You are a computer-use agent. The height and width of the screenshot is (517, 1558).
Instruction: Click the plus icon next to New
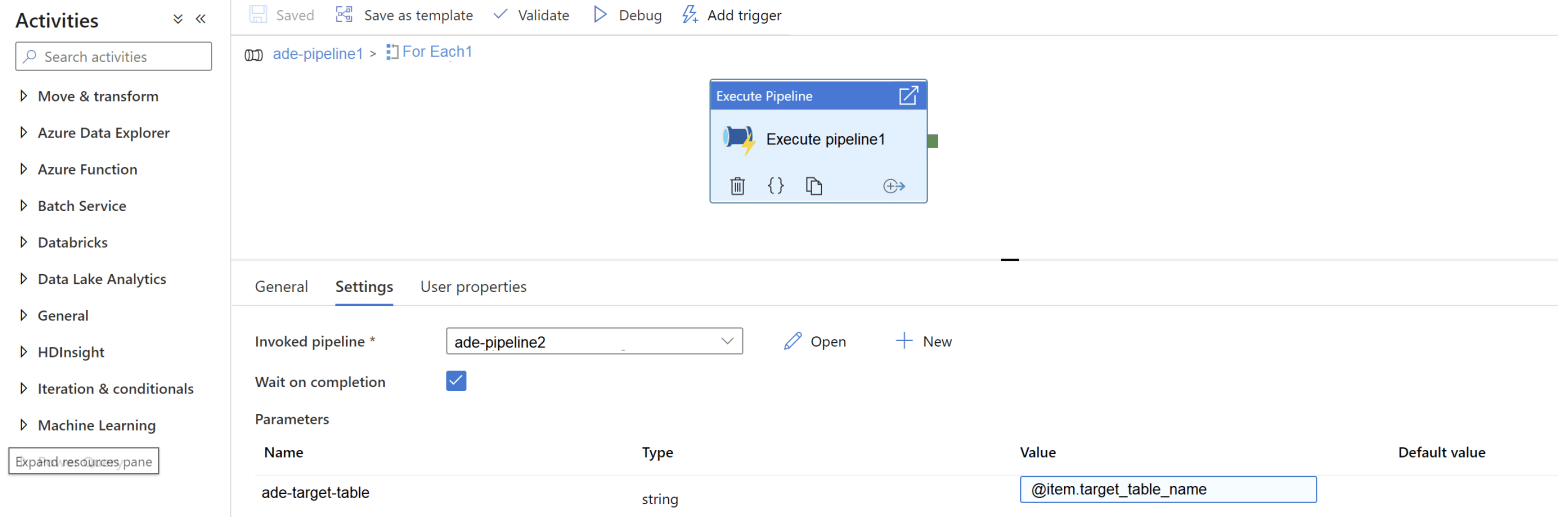[x=904, y=341]
